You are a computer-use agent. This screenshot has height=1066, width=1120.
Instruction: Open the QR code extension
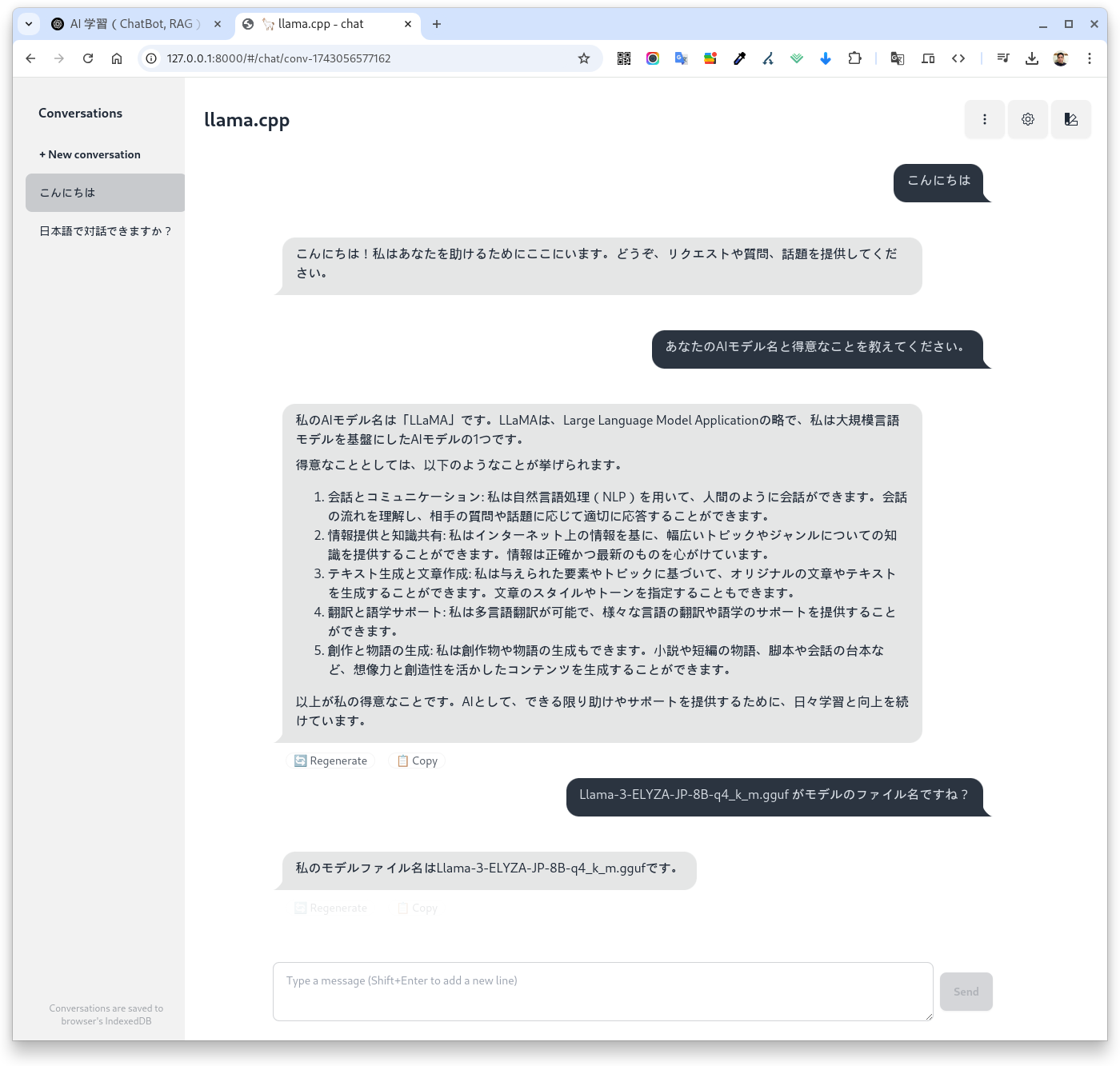pos(624,58)
